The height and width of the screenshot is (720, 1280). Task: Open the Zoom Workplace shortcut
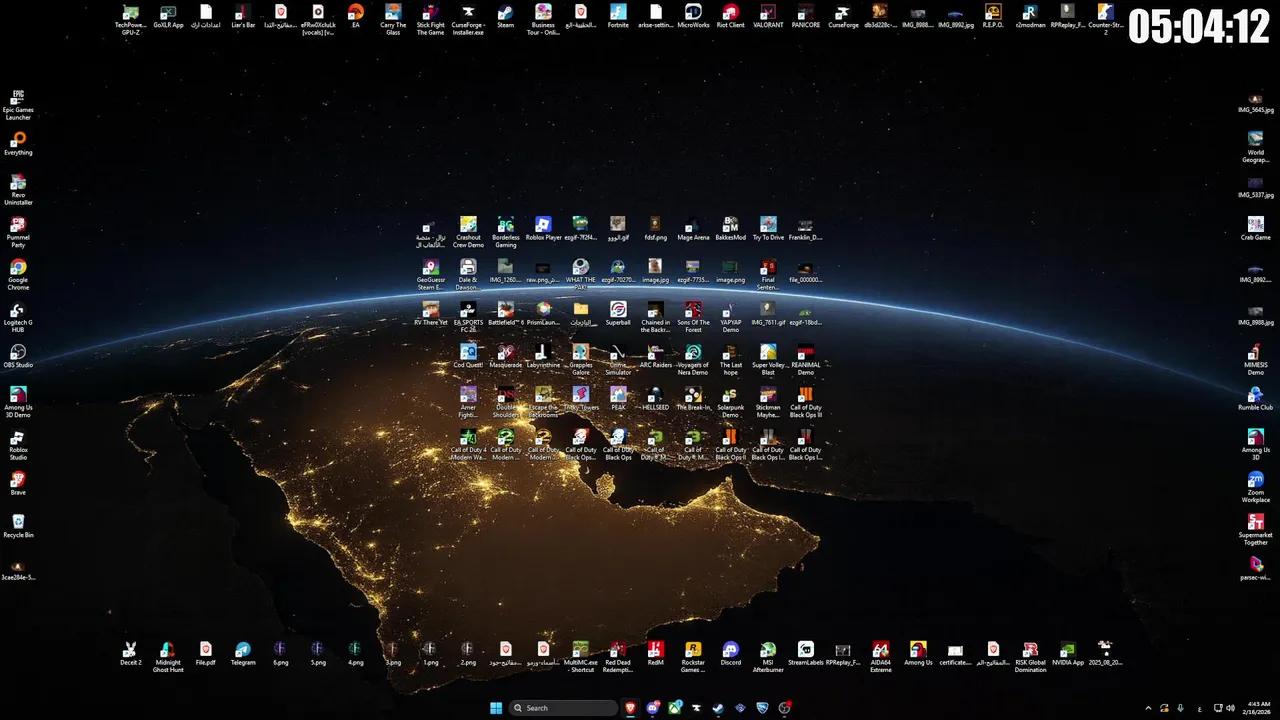coord(1256,487)
